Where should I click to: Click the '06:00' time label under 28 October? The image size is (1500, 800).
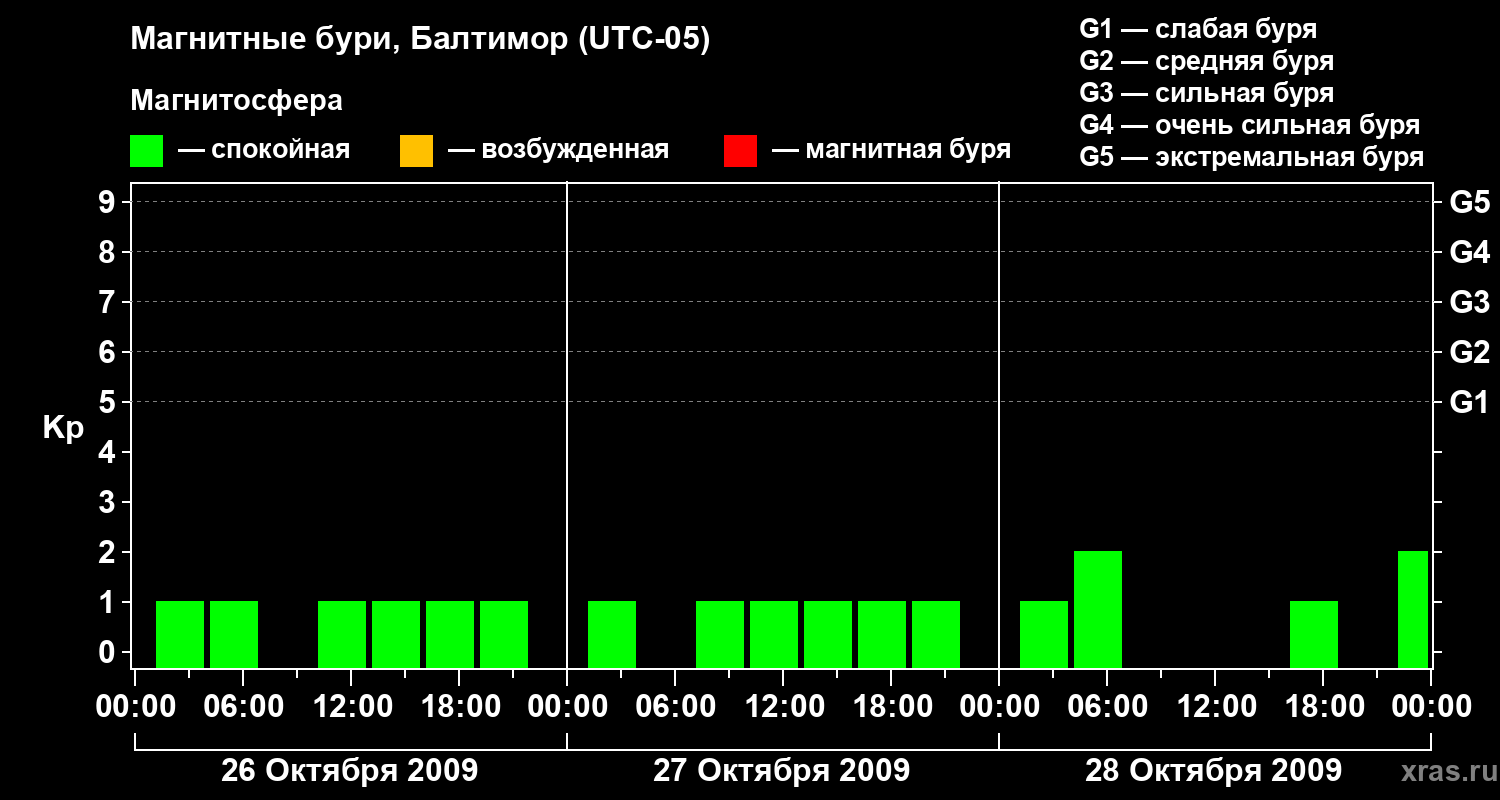(1107, 707)
